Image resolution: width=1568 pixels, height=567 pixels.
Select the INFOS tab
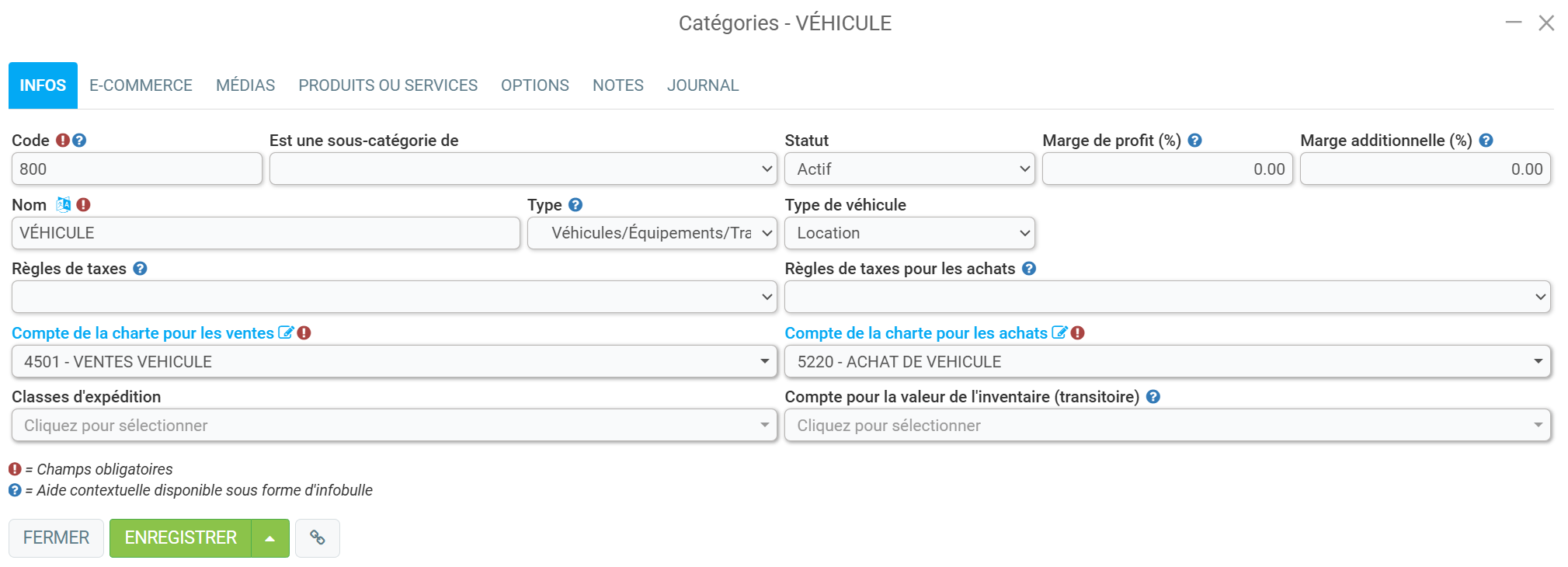pos(43,85)
